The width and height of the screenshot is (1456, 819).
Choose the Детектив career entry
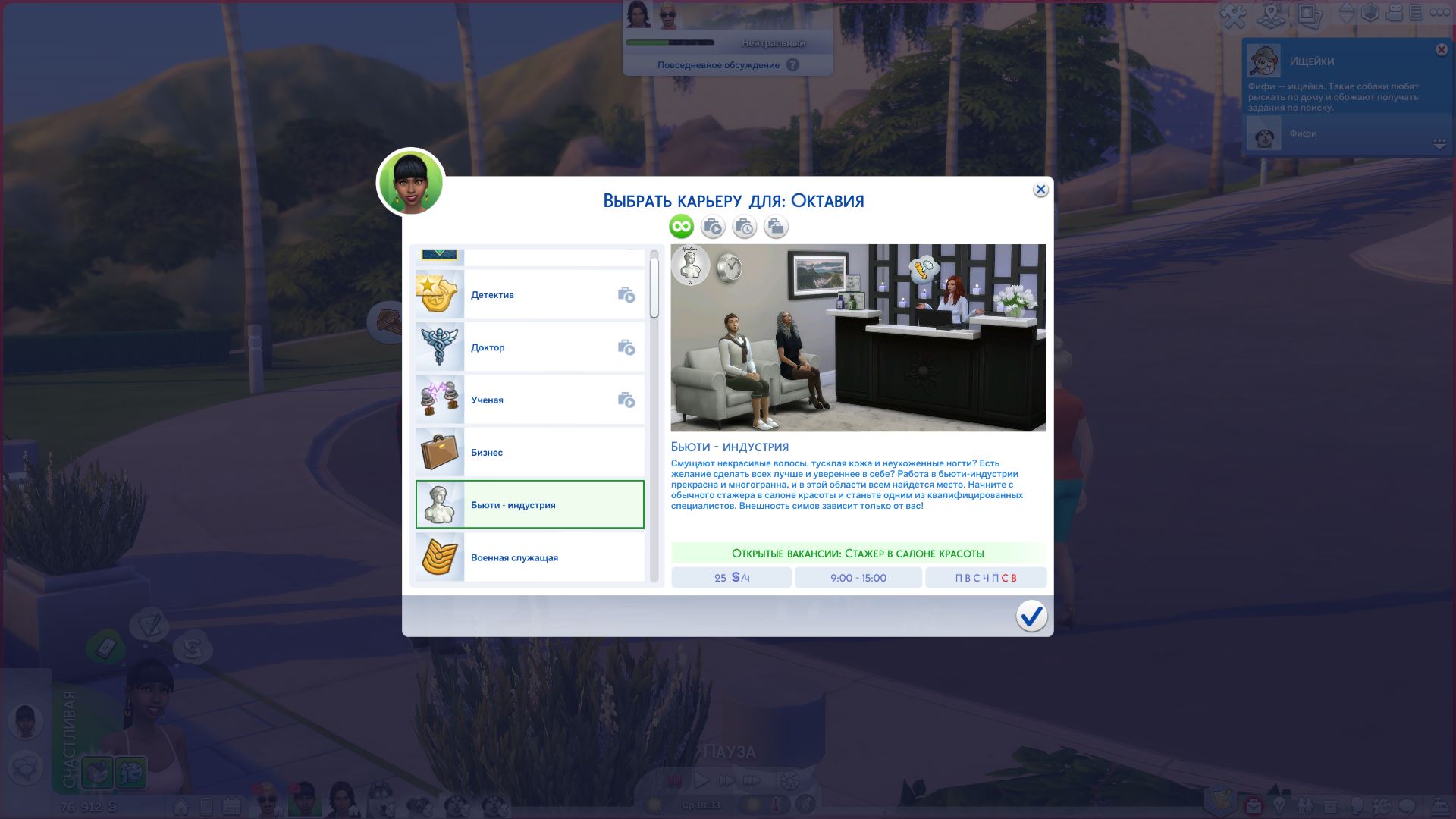pyautogui.click(x=529, y=295)
